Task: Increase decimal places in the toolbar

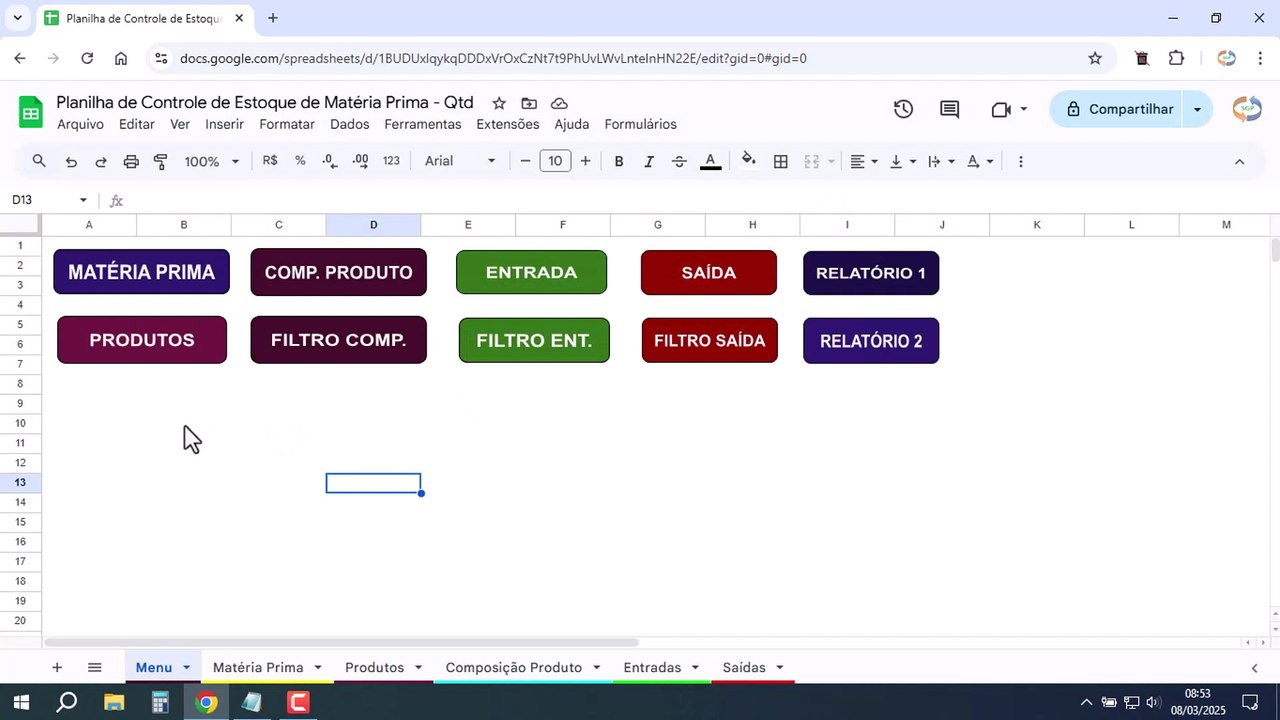Action: (361, 161)
